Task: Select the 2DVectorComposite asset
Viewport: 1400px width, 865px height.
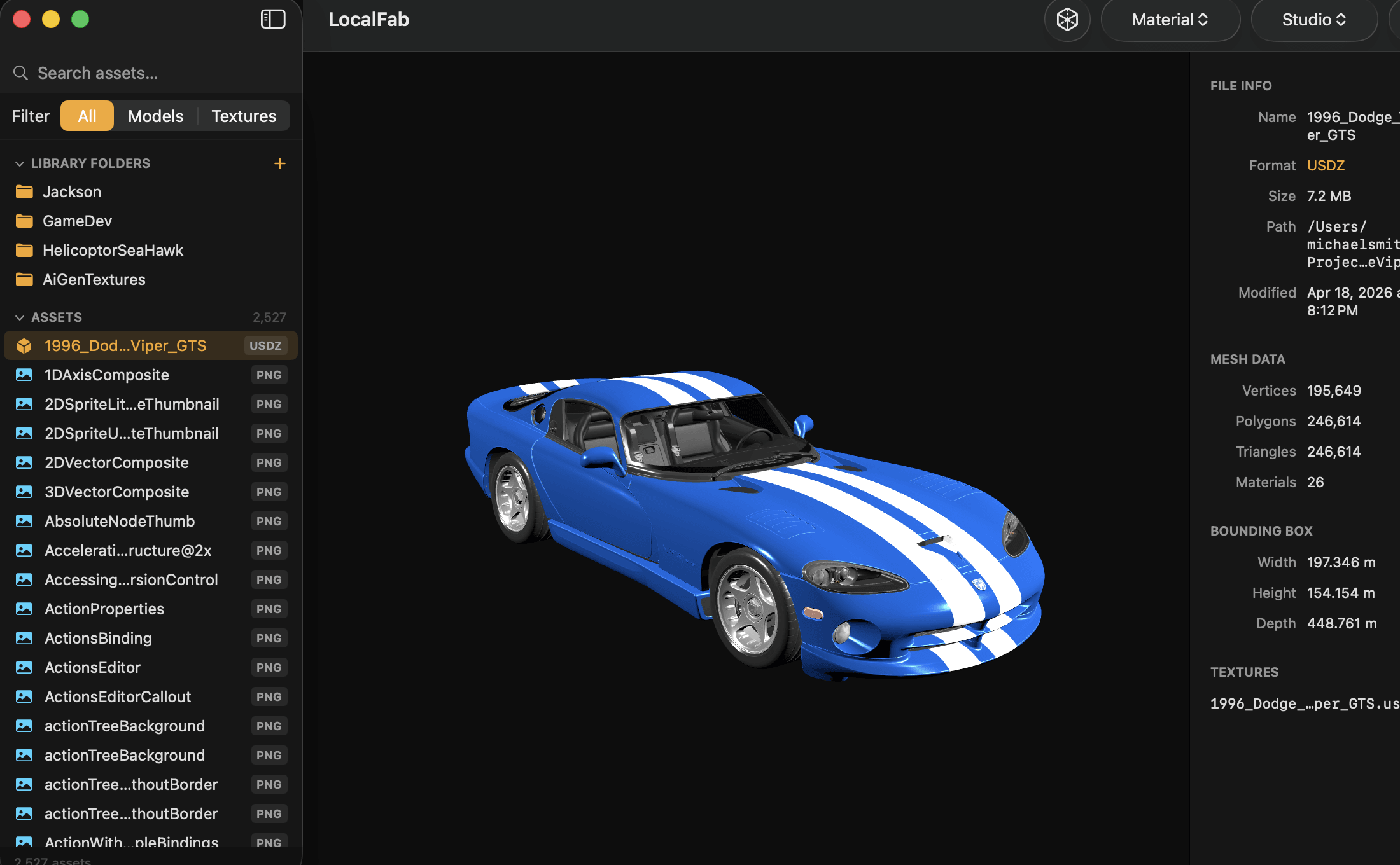Action: click(151, 462)
